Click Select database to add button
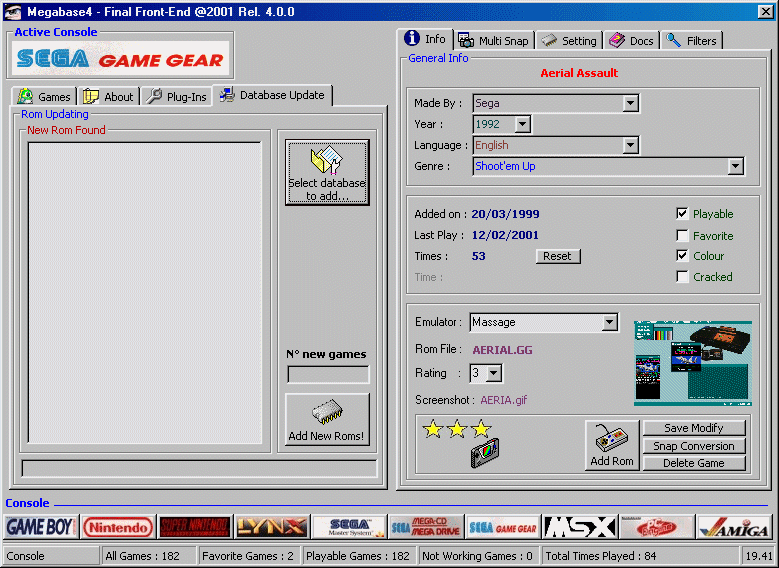The image size is (779, 568). coord(327,172)
